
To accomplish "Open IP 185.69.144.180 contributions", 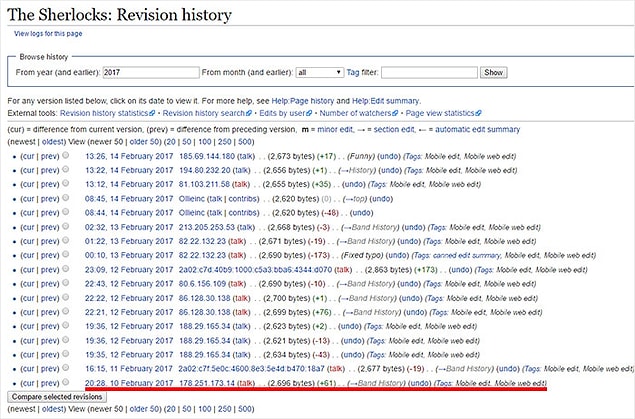I will [207, 156].
